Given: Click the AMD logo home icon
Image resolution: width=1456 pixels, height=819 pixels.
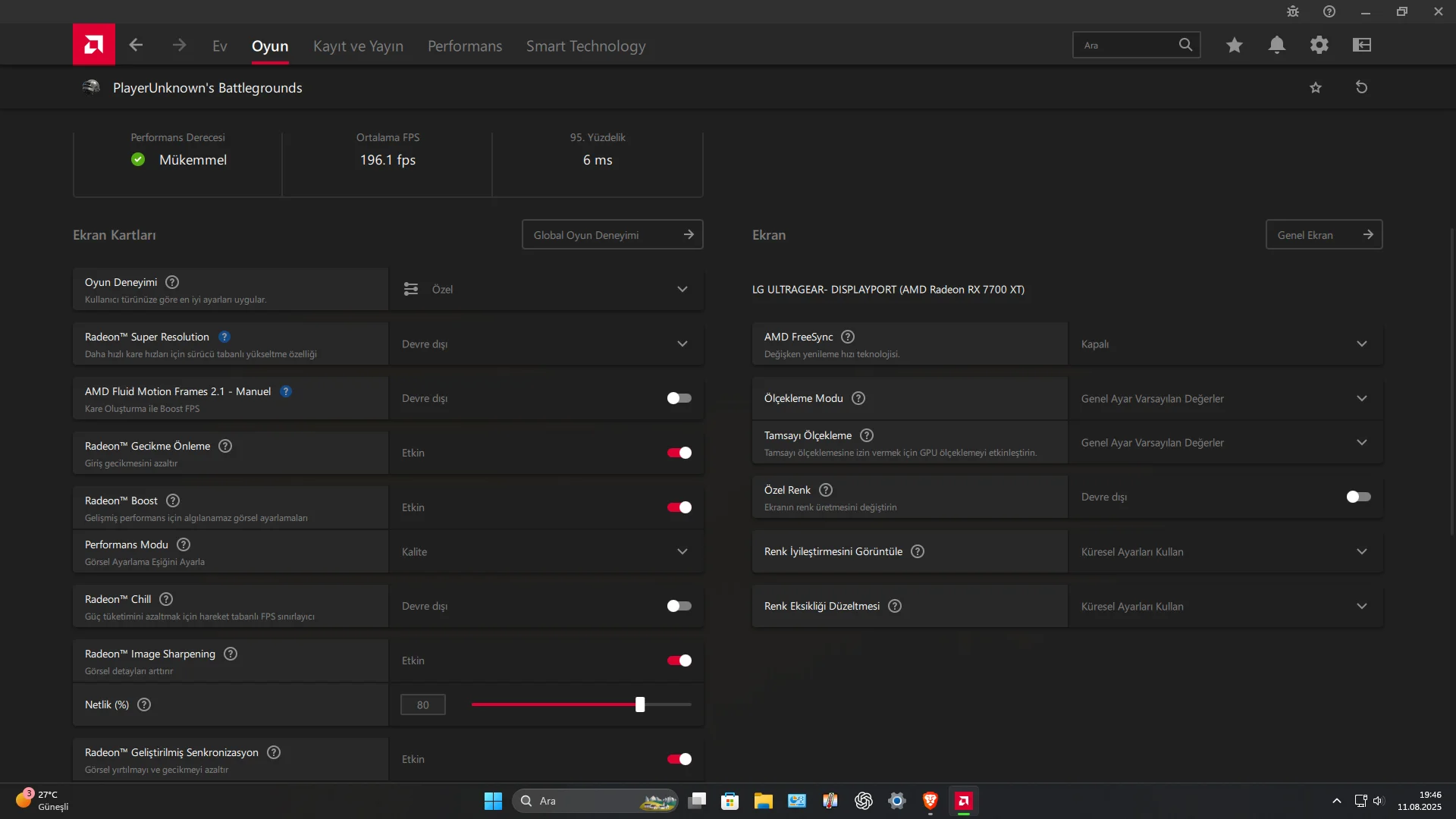Looking at the screenshot, I should 94,45.
